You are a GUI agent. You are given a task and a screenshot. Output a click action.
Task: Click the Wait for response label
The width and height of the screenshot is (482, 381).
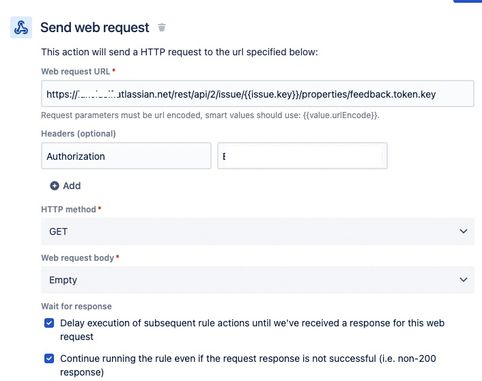click(x=76, y=306)
